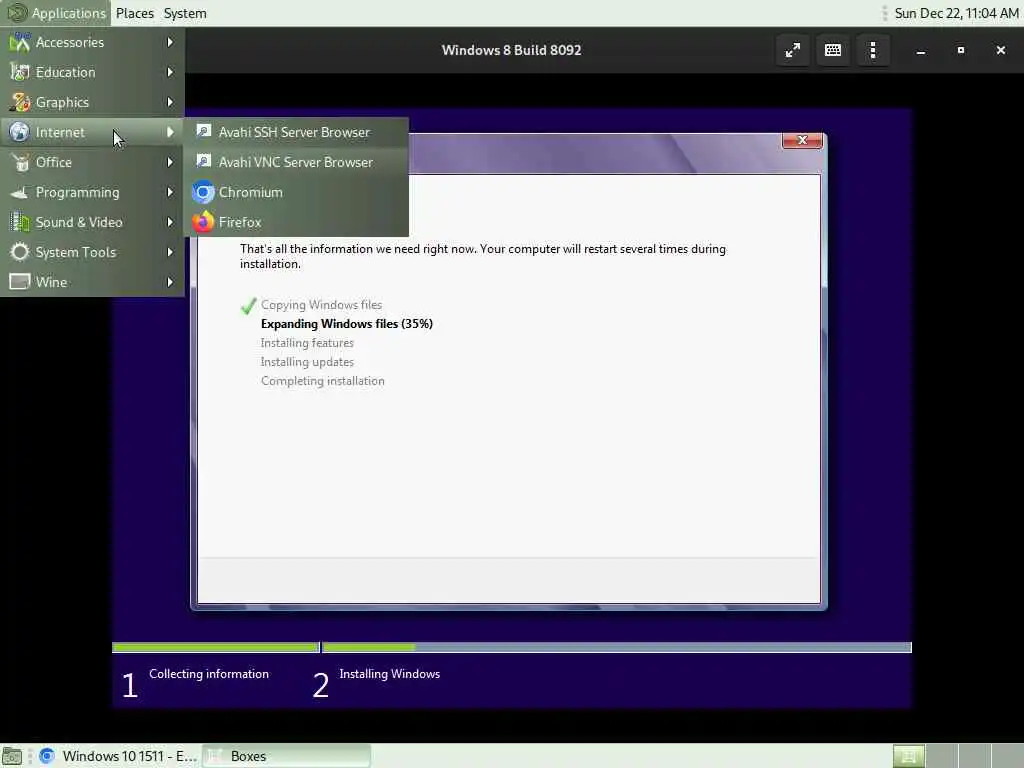Open the Accessories category icon

20,42
